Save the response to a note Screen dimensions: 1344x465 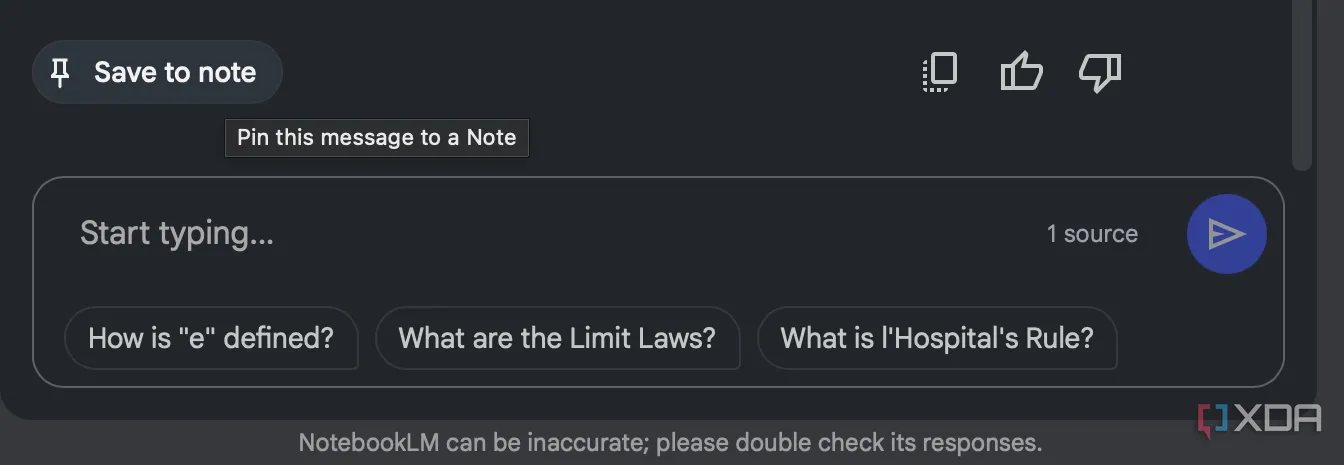[x=157, y=72]
